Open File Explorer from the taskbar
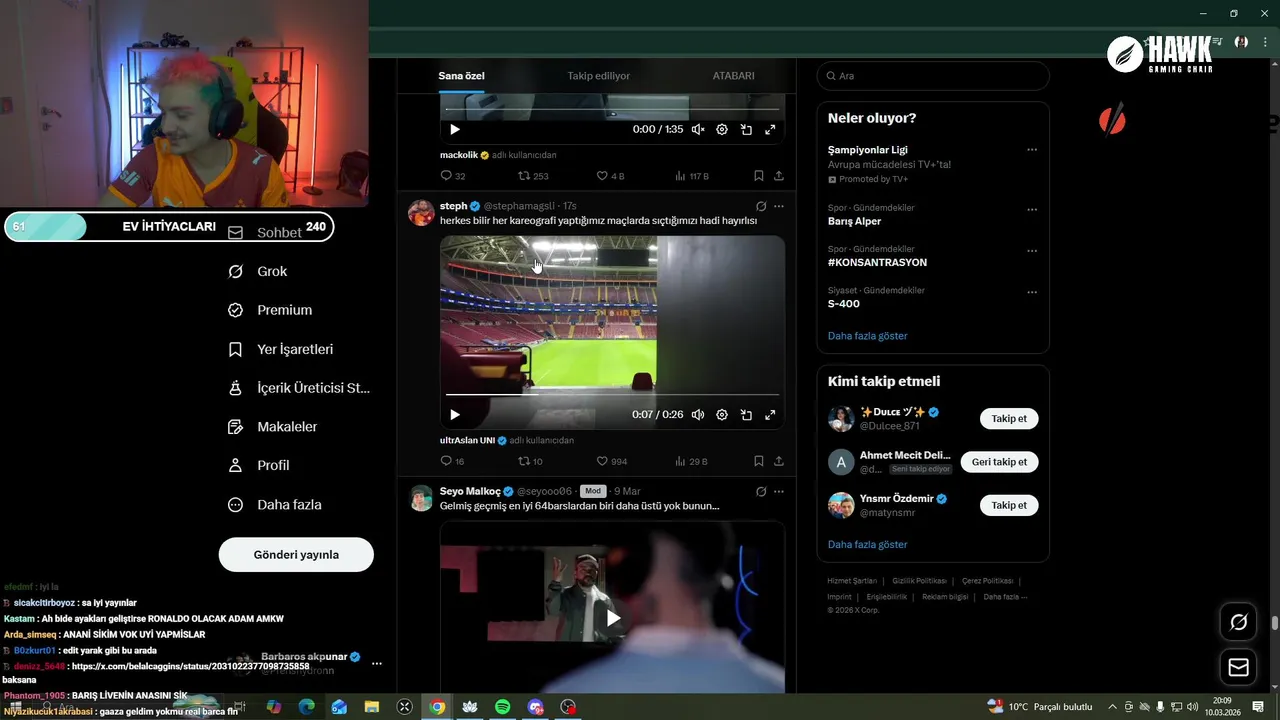The width and height of the screenshot is (1280, 720). [x=372, y=707]
